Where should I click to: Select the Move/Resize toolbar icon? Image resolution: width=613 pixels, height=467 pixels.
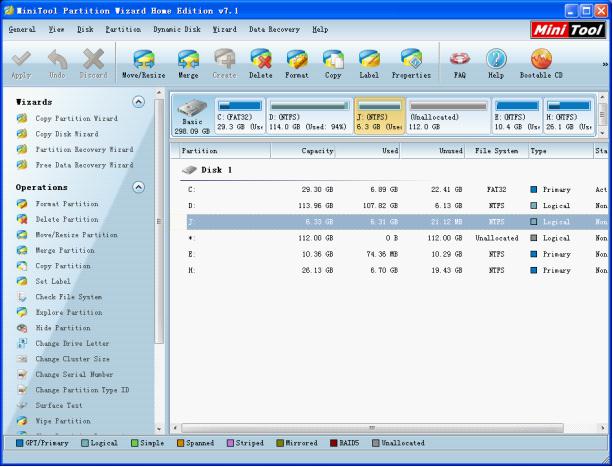(x=143, y=59)
